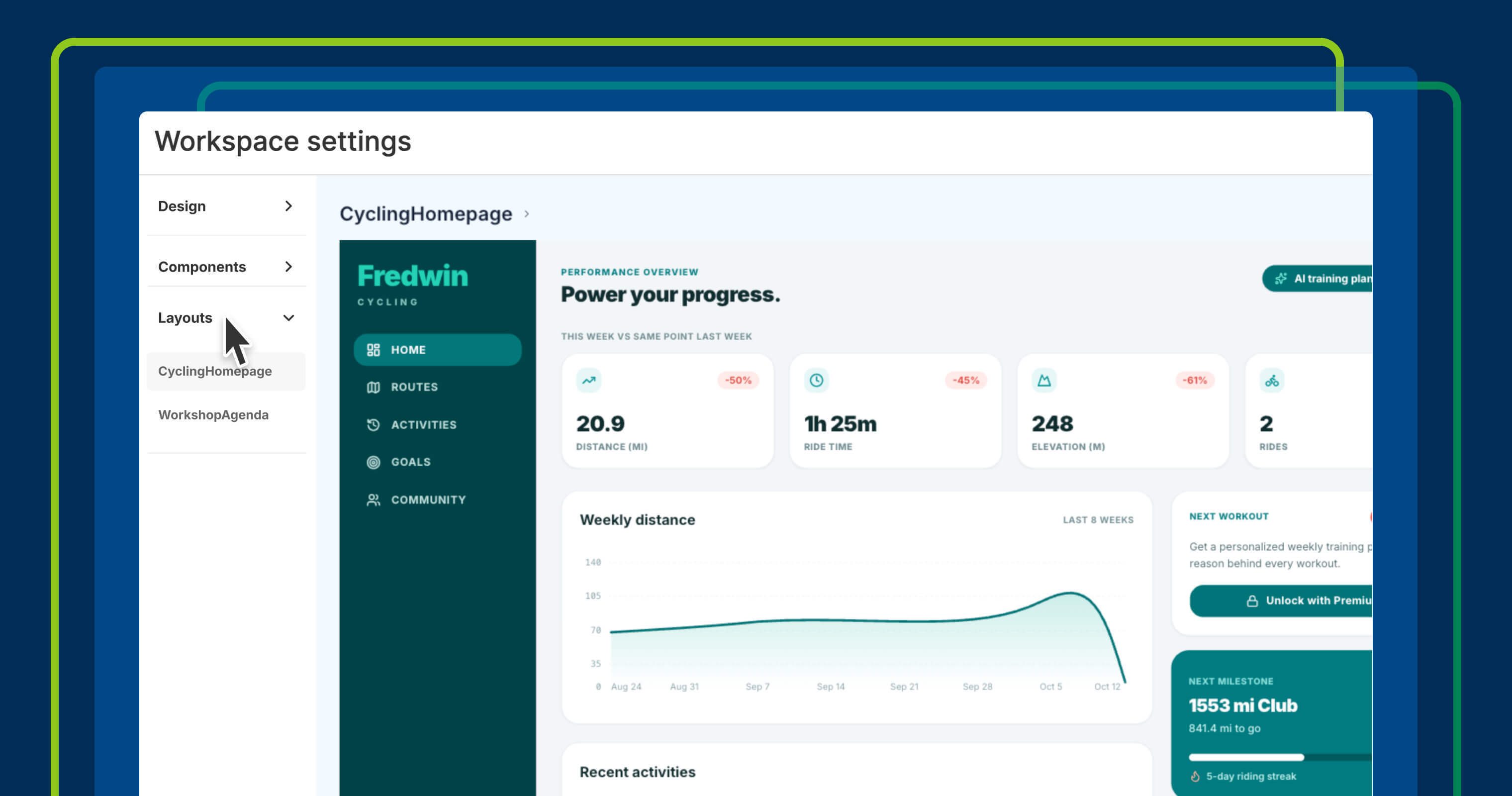Click the 248 elevation value

[x=1052, y=424]
